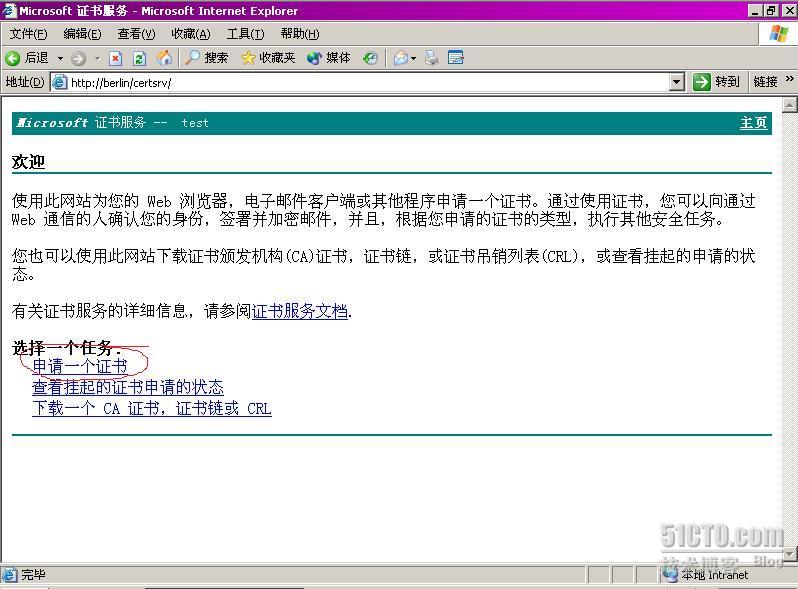
Task: Click the page icon in address bar
Action: click(x=60, y=82)
